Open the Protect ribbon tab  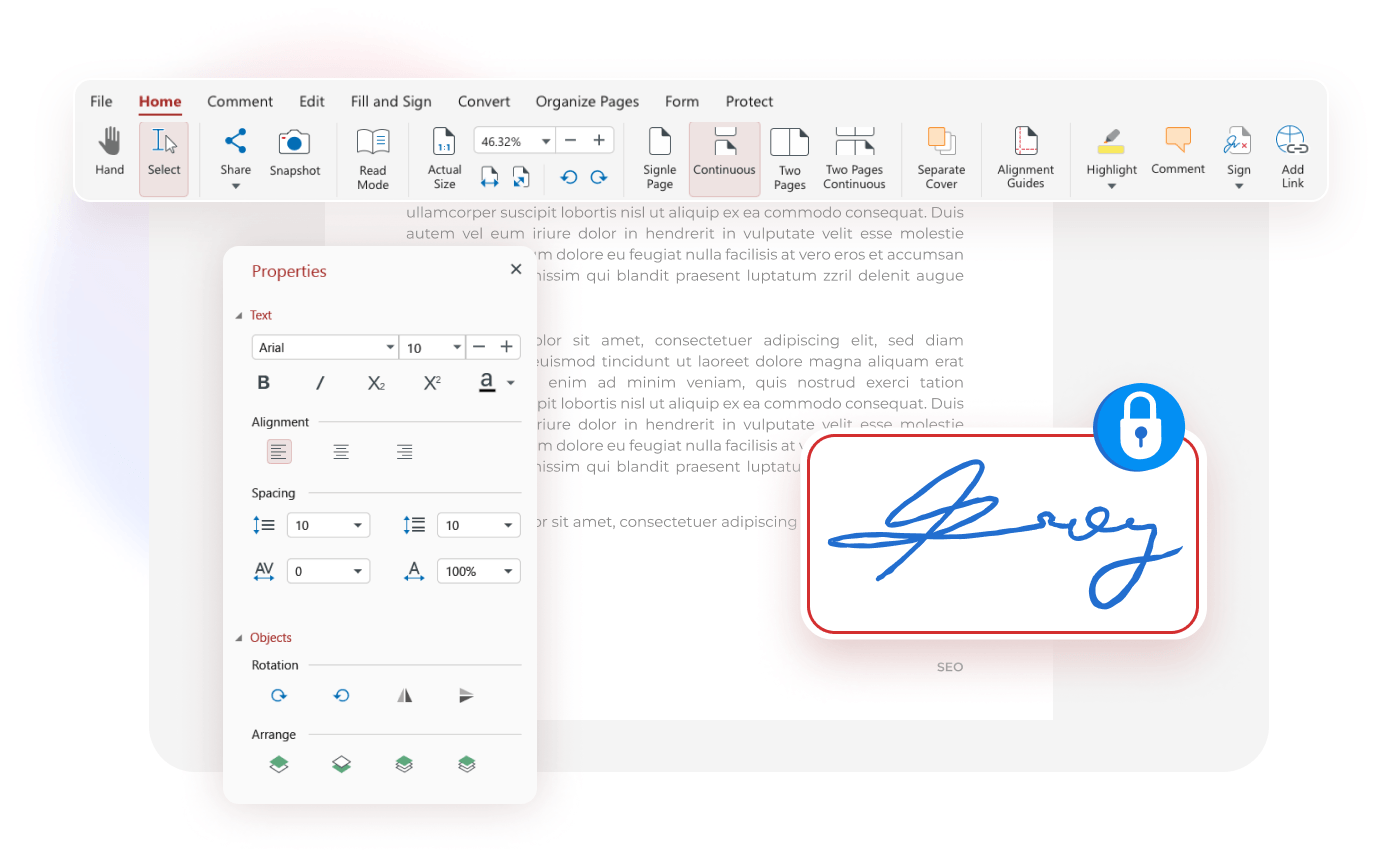pos(749,101)
